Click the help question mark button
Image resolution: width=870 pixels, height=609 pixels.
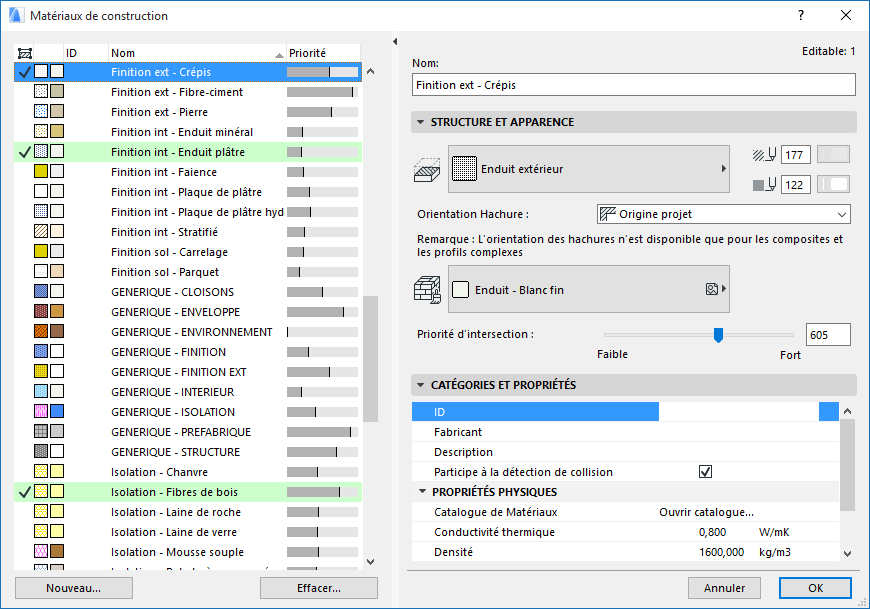click(x=801, y=16)
